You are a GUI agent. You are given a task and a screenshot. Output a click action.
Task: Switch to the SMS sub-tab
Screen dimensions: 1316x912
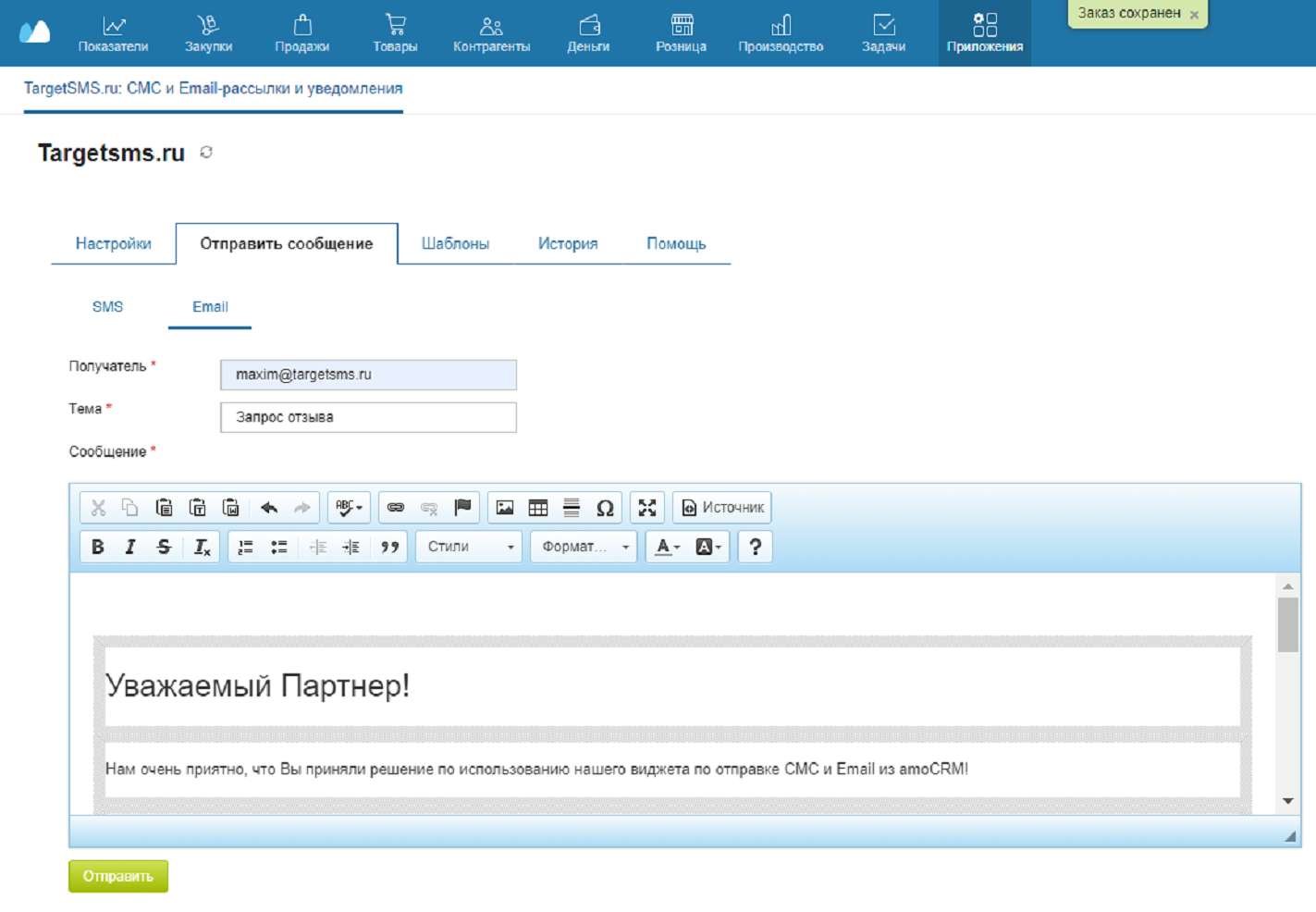tap(107, 306)
